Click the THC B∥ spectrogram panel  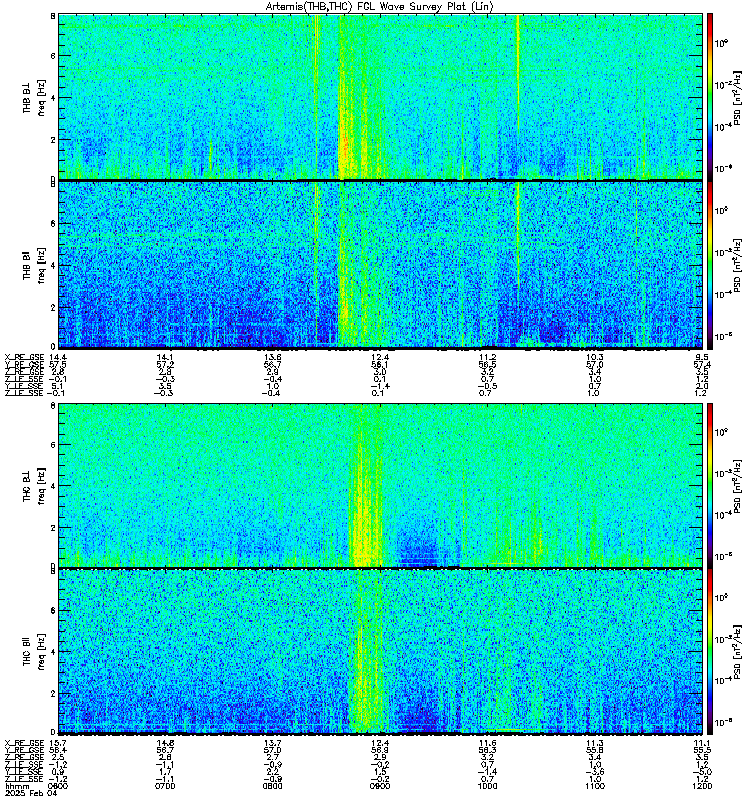click(x=380, y=651)
